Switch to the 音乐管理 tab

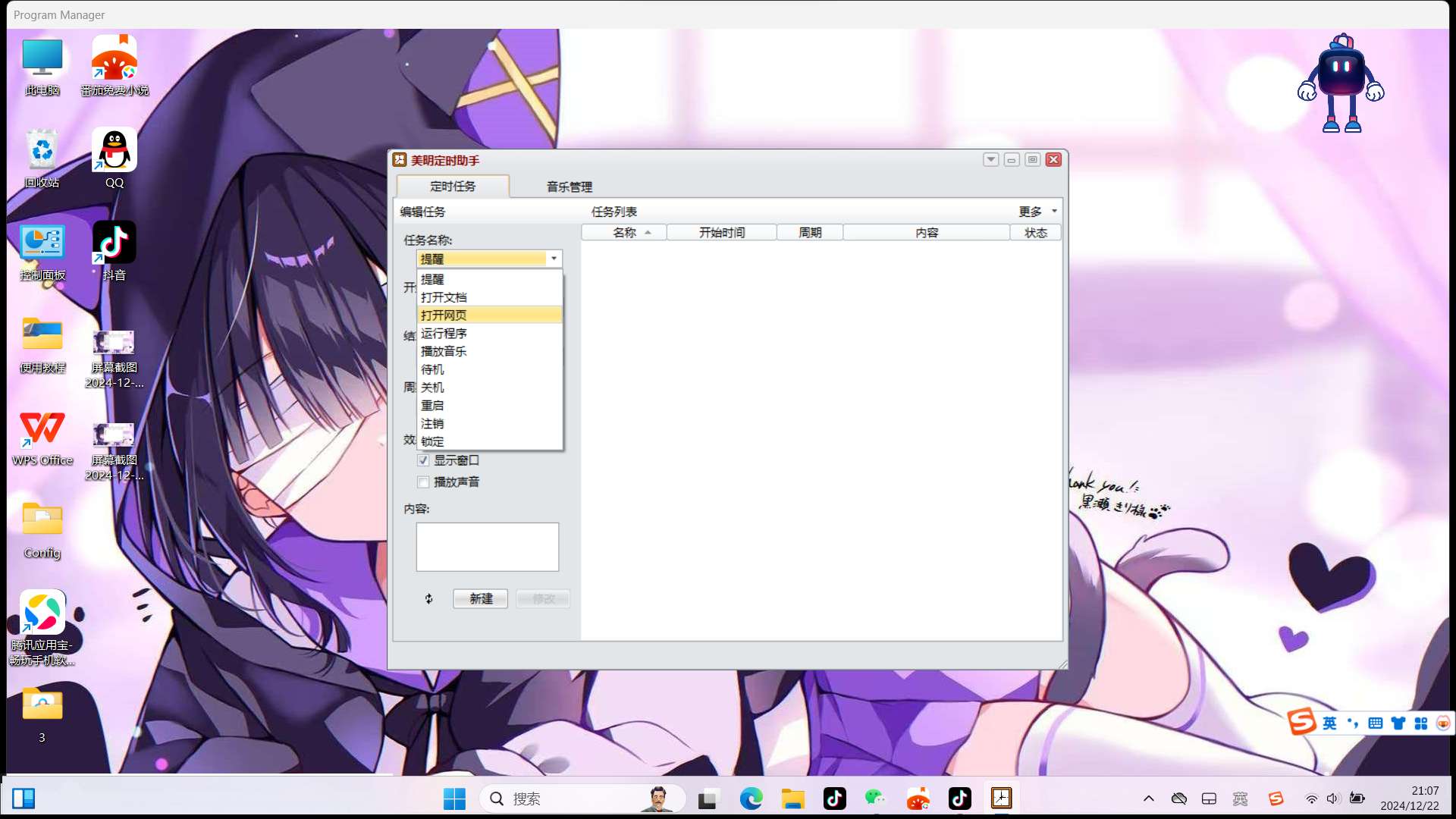[570, 187]
